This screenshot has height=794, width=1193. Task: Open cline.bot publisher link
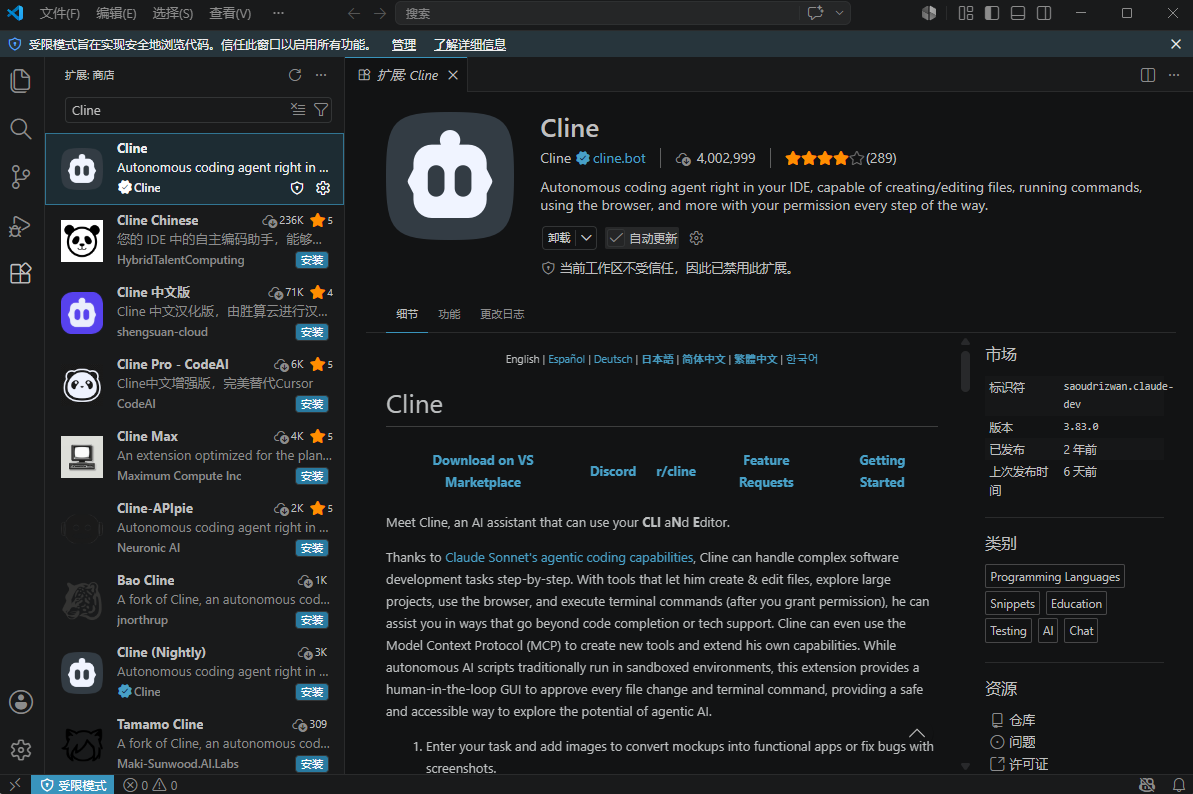pos(619,158)
